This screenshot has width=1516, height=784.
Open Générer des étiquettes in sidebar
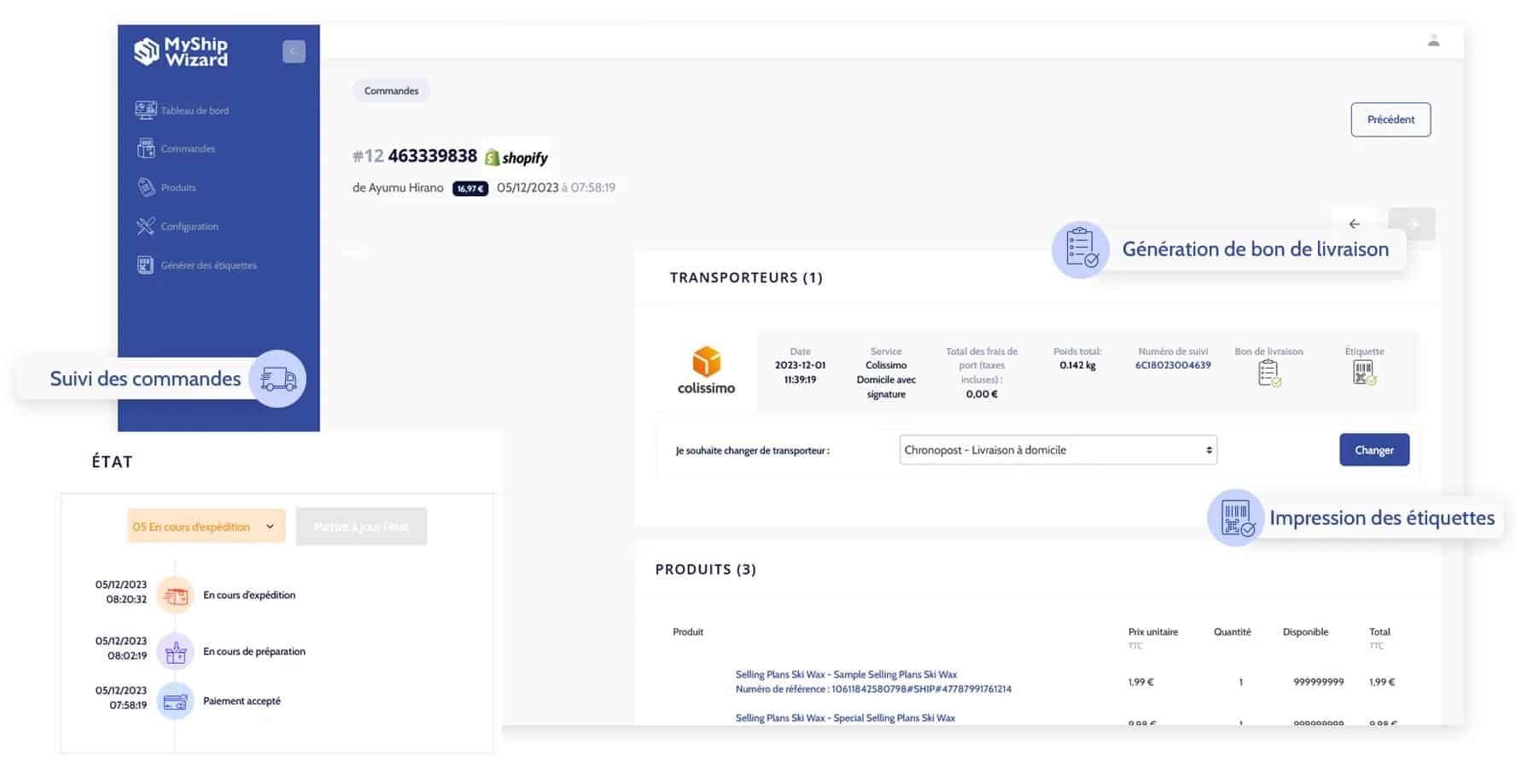tap(208, 265)
